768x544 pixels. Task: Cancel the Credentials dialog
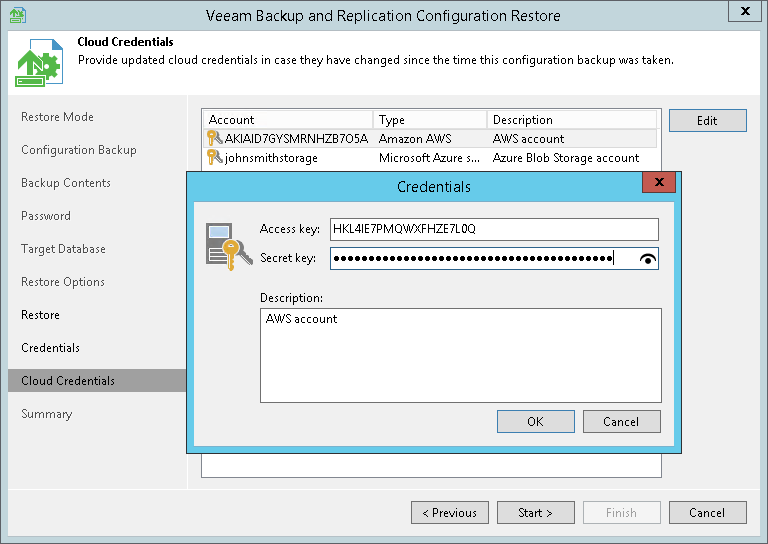[x=621, y=421]
